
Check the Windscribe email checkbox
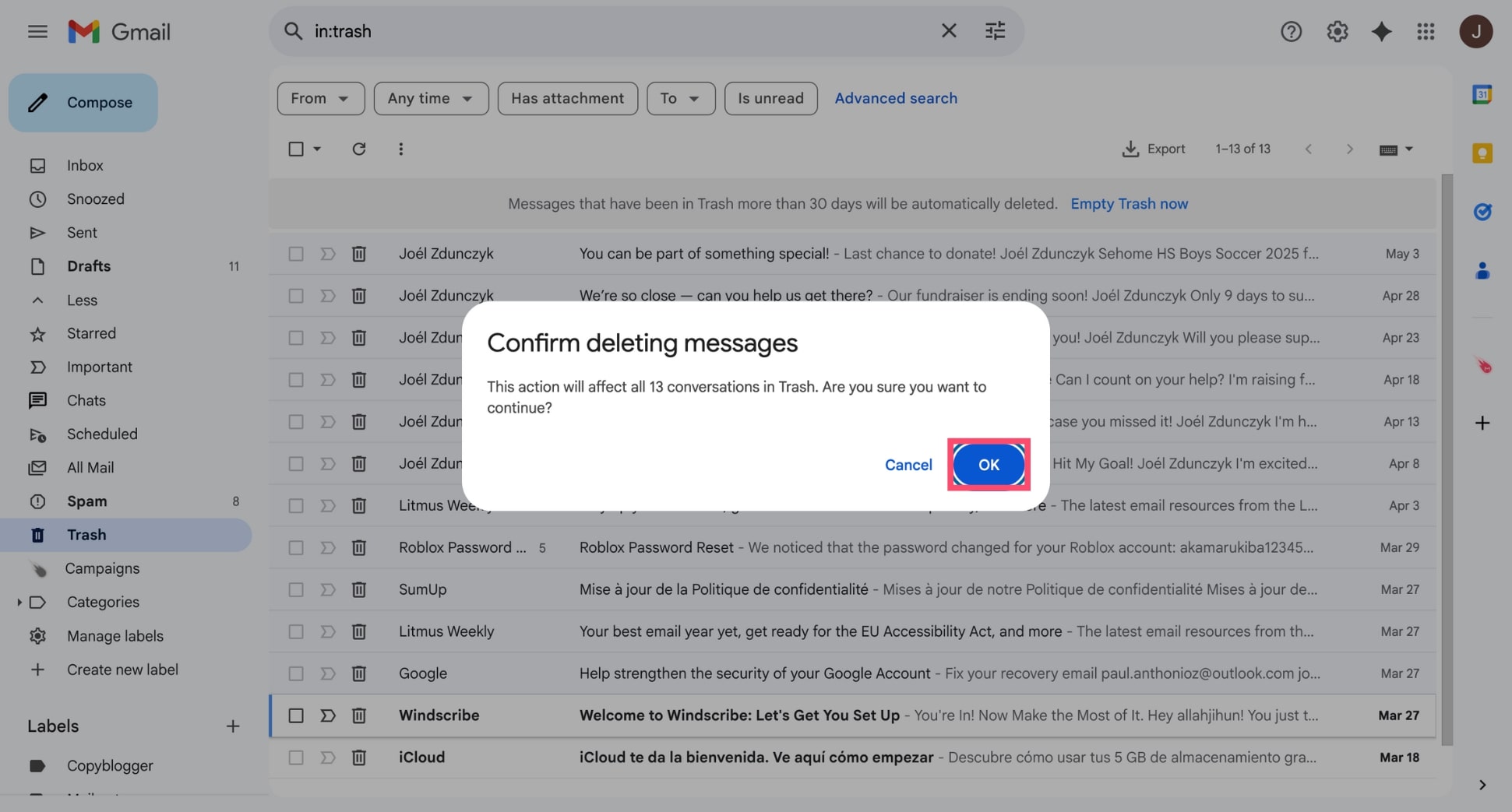[296, 715]
